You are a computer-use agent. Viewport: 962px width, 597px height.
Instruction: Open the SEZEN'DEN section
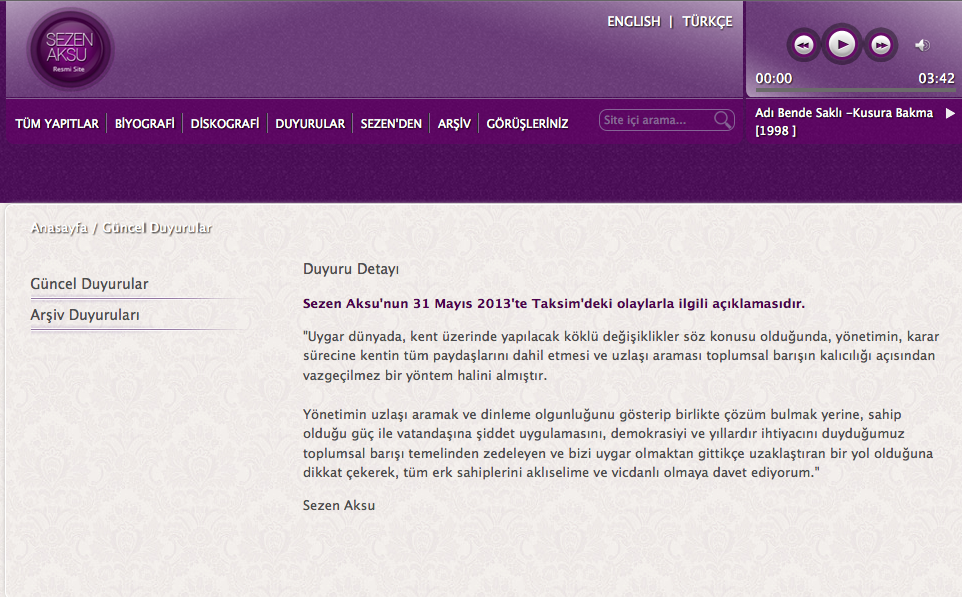(x=391, y=122)
